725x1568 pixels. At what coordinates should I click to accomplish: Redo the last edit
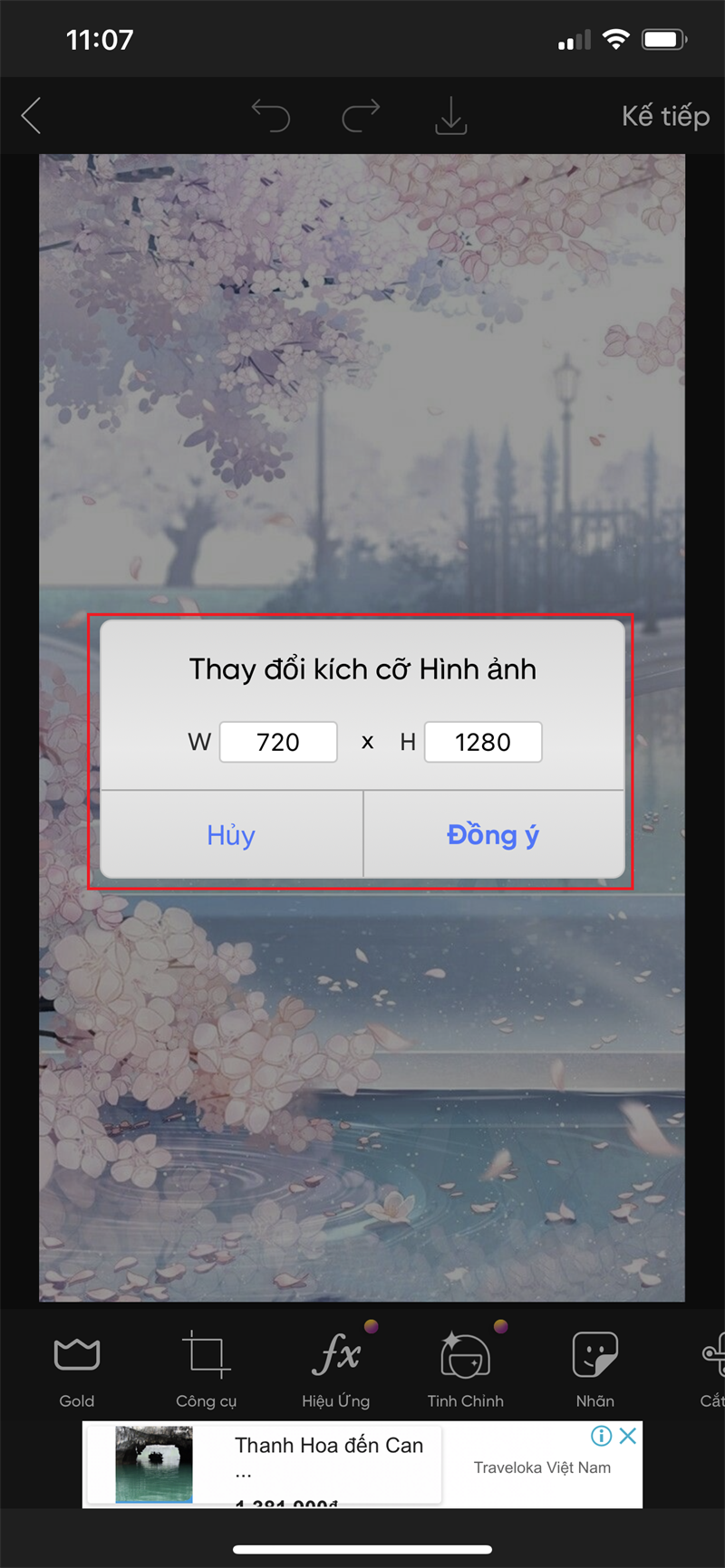[361, 116]
